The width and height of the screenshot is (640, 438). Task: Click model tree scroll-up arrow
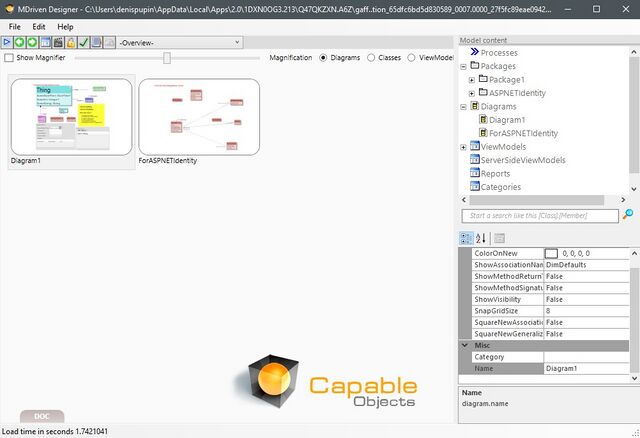633,52
